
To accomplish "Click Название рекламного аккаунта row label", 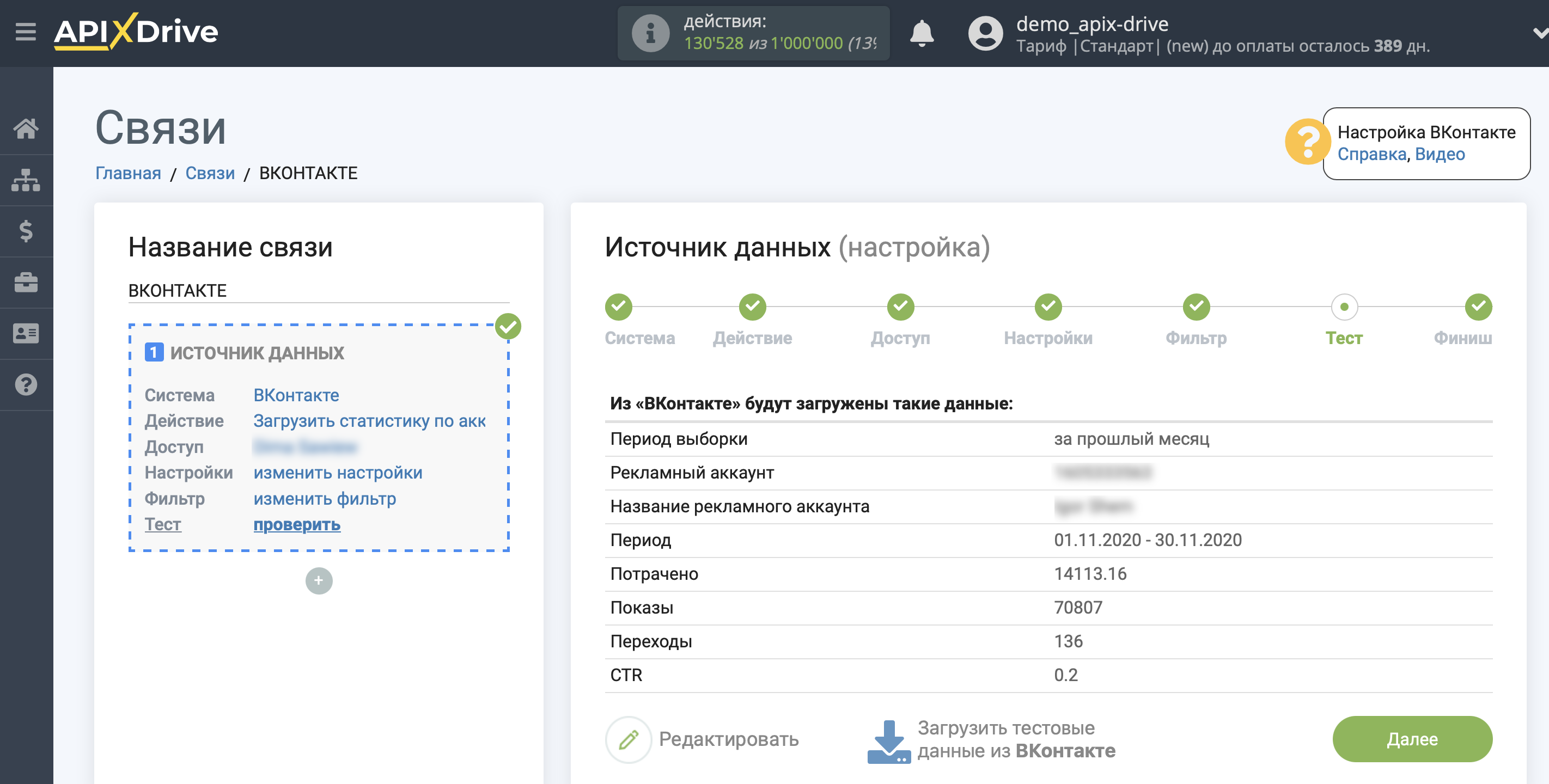I will [x=740, y=506].
